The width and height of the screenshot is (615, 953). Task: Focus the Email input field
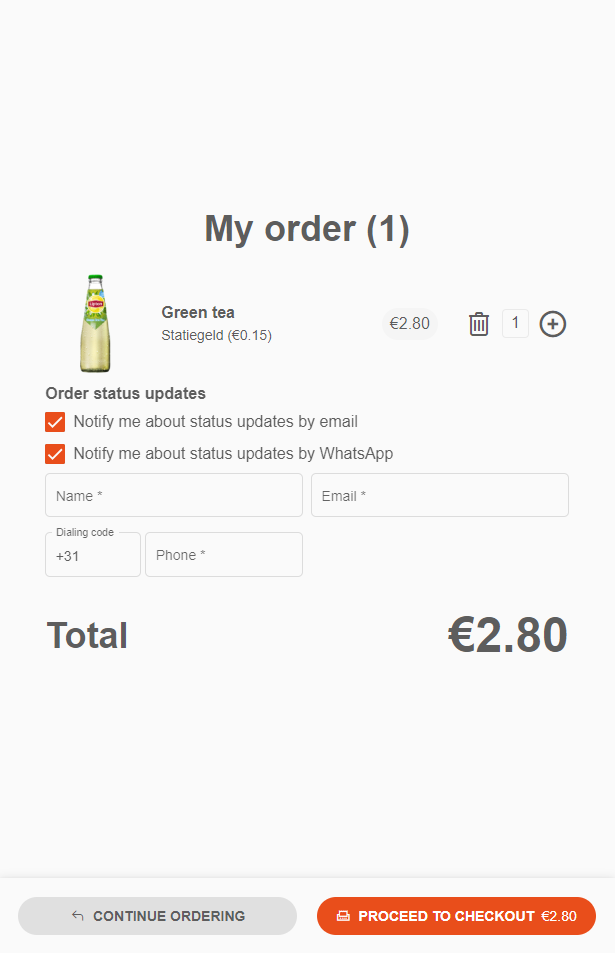[440, 495]
